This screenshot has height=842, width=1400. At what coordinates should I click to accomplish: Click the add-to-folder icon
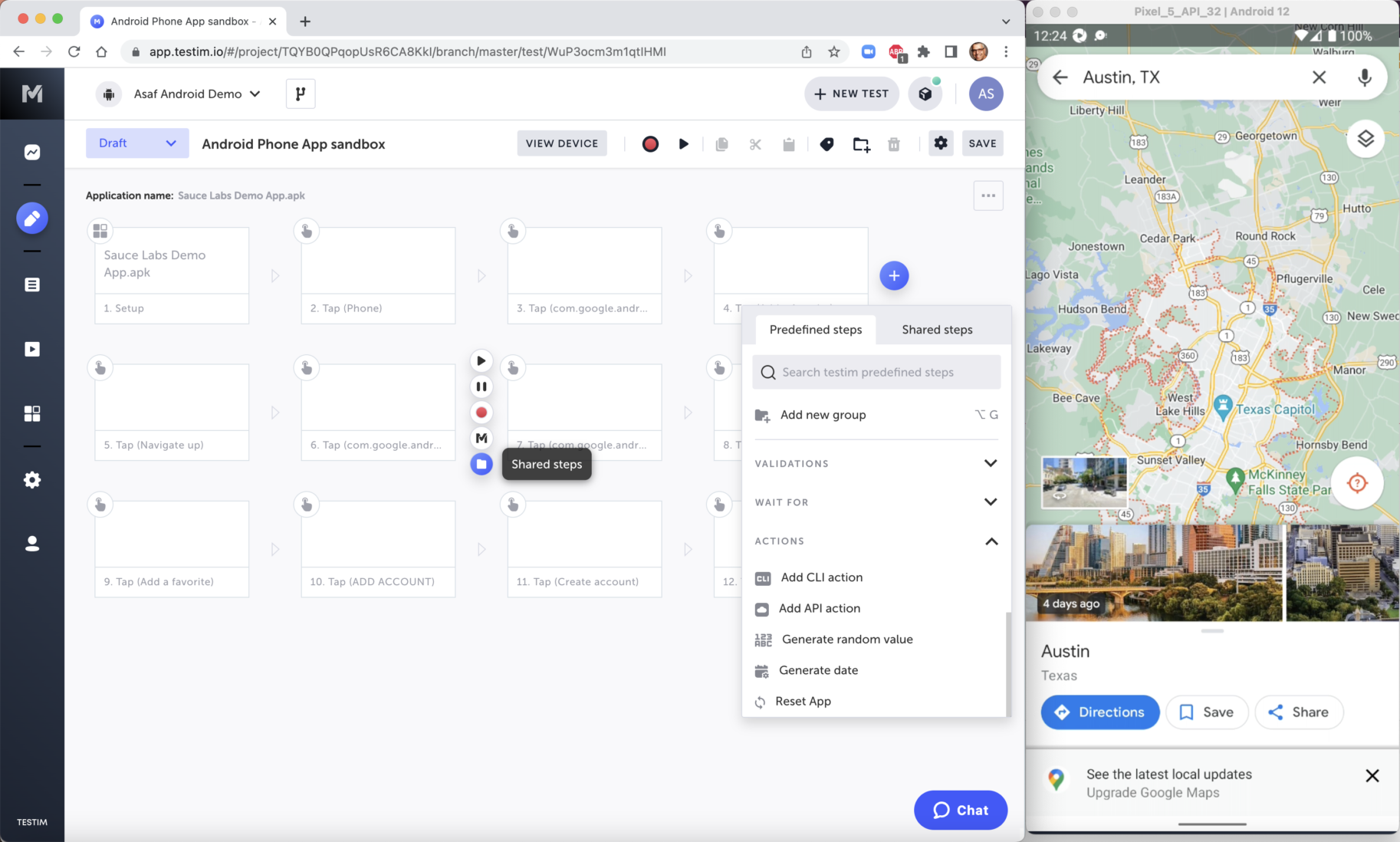pyautogui.click(x=860, y=143)
